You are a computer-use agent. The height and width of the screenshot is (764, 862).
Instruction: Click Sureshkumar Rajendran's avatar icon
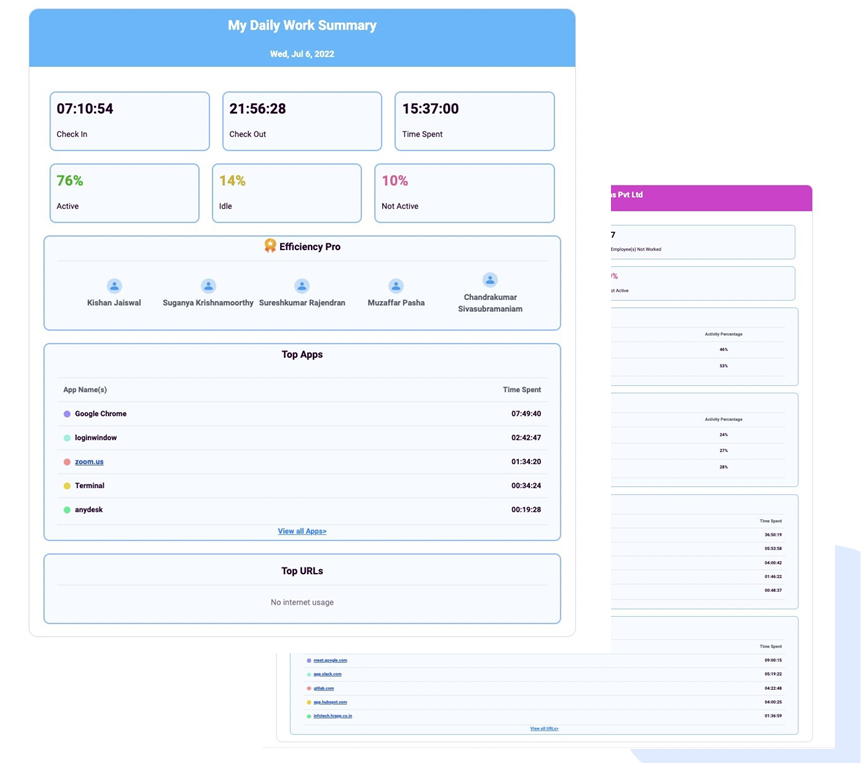click(302, 286)
